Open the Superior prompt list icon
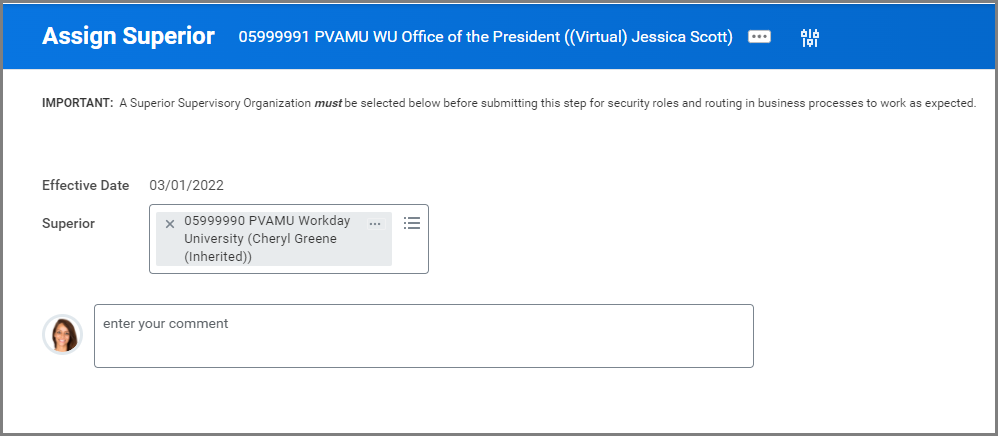This screenshot has height=436, width=998. 411,223
